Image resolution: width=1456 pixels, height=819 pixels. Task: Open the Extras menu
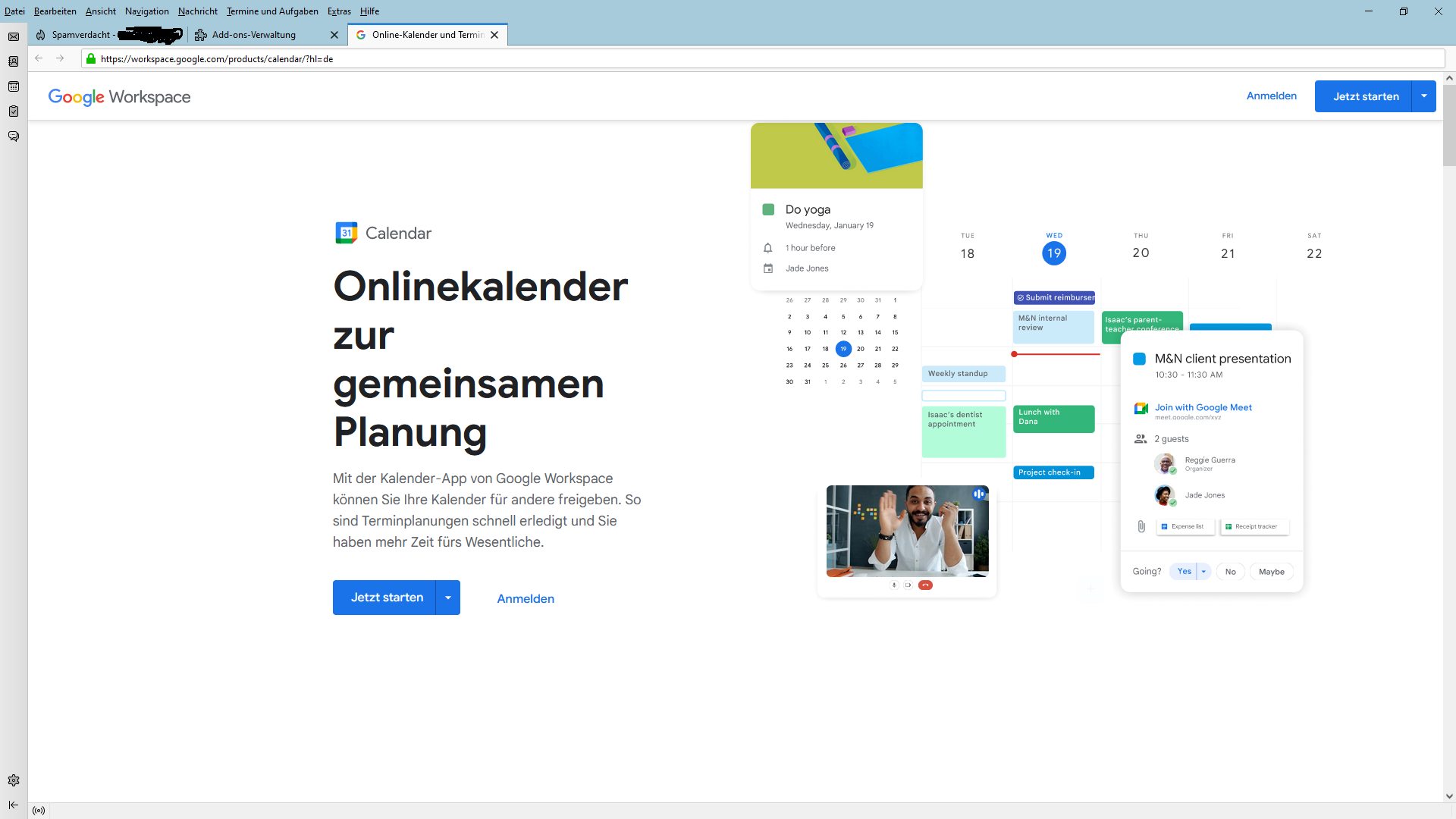339,11
